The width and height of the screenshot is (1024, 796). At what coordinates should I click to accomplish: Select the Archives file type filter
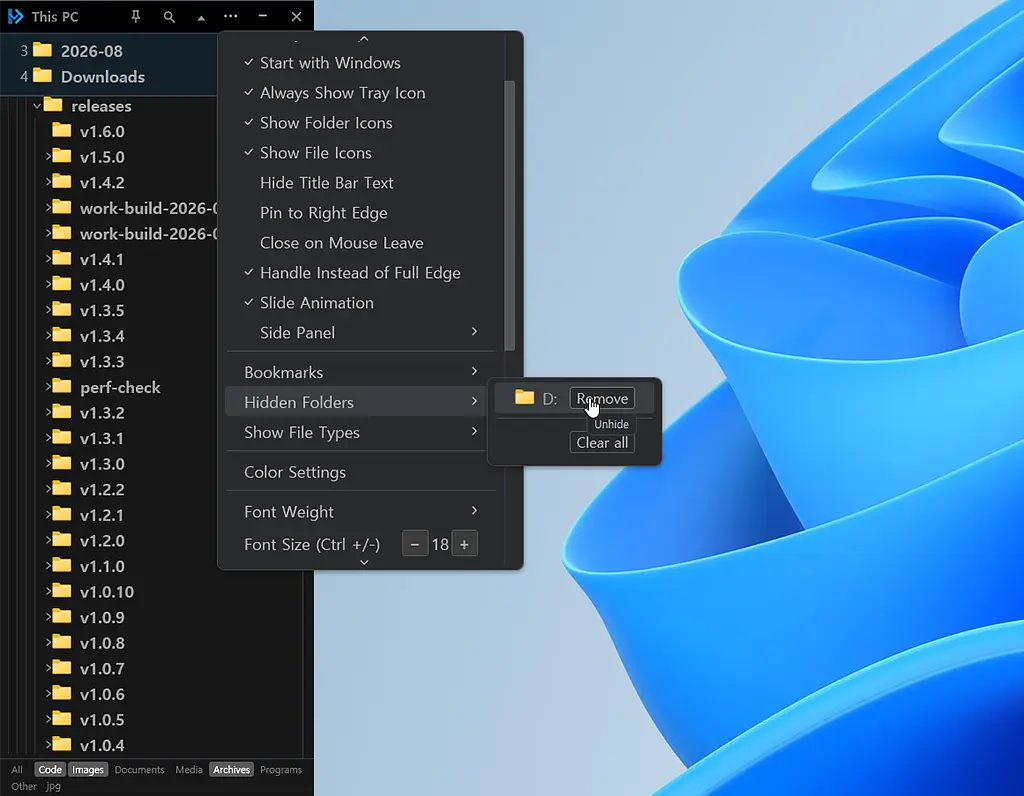point(231,769)
